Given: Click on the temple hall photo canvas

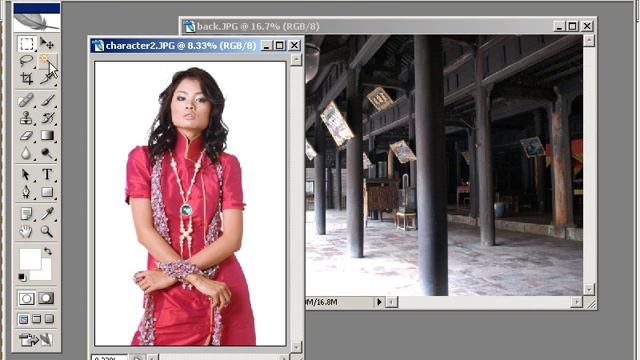Looking at the screenshot, I should [444, 165].
